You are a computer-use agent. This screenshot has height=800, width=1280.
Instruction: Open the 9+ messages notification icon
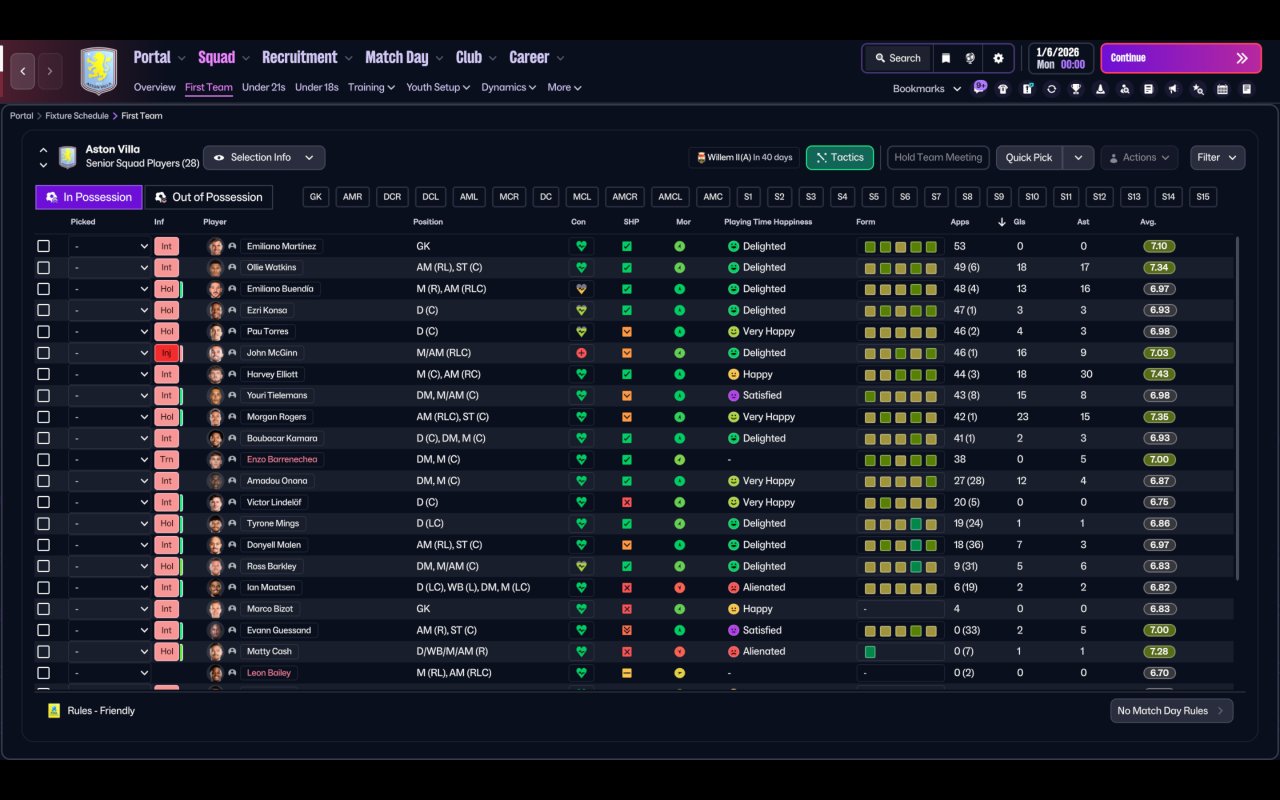(x=980, y=87)
